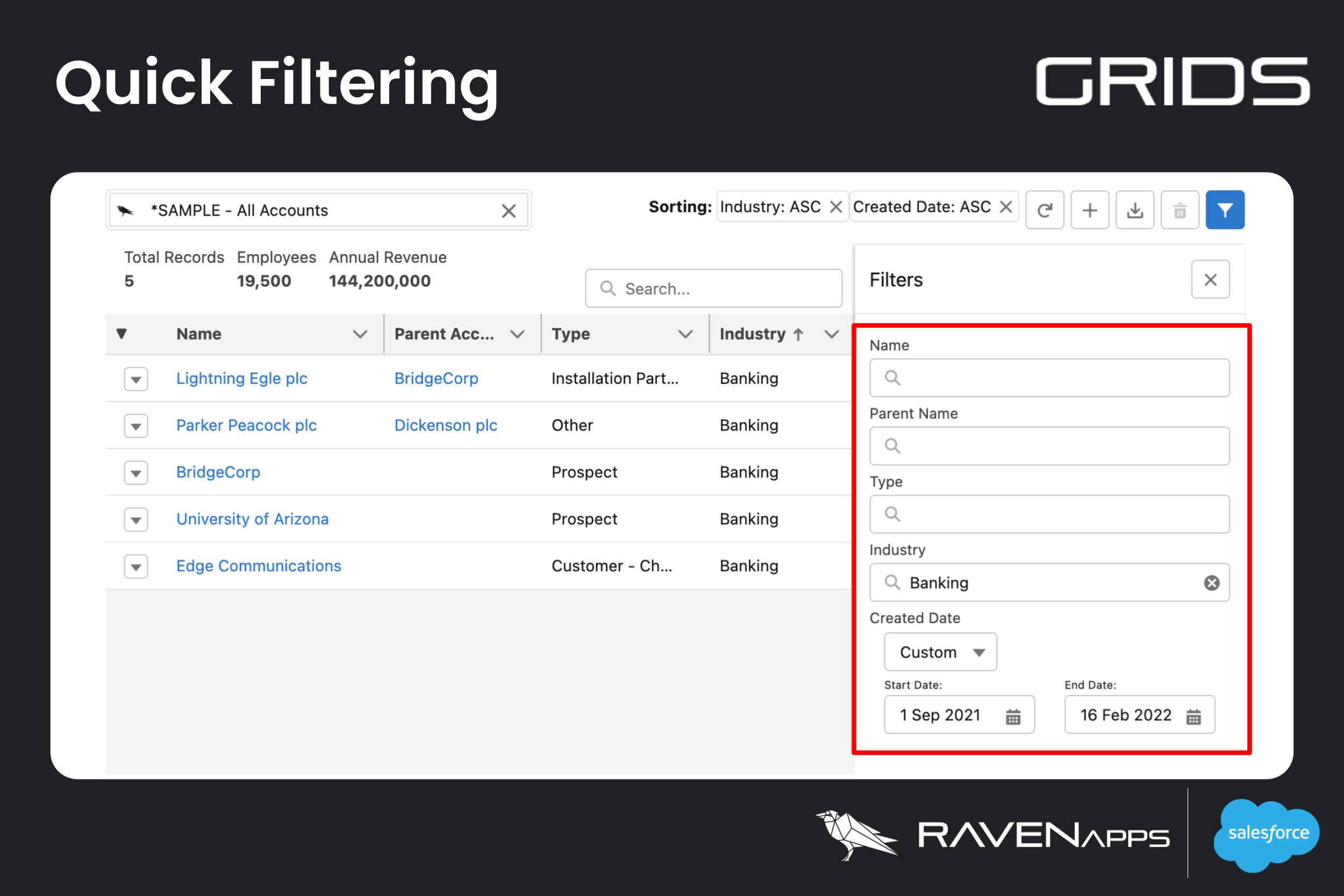
Task: Click the trash delete icon
Action: pyautogui.click(x=1179, y=210)
